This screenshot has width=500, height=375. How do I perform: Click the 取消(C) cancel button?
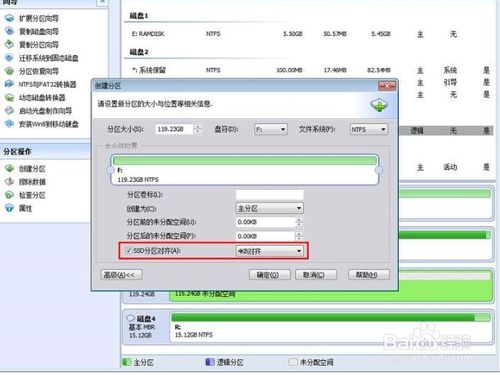(x=316, y=275)
